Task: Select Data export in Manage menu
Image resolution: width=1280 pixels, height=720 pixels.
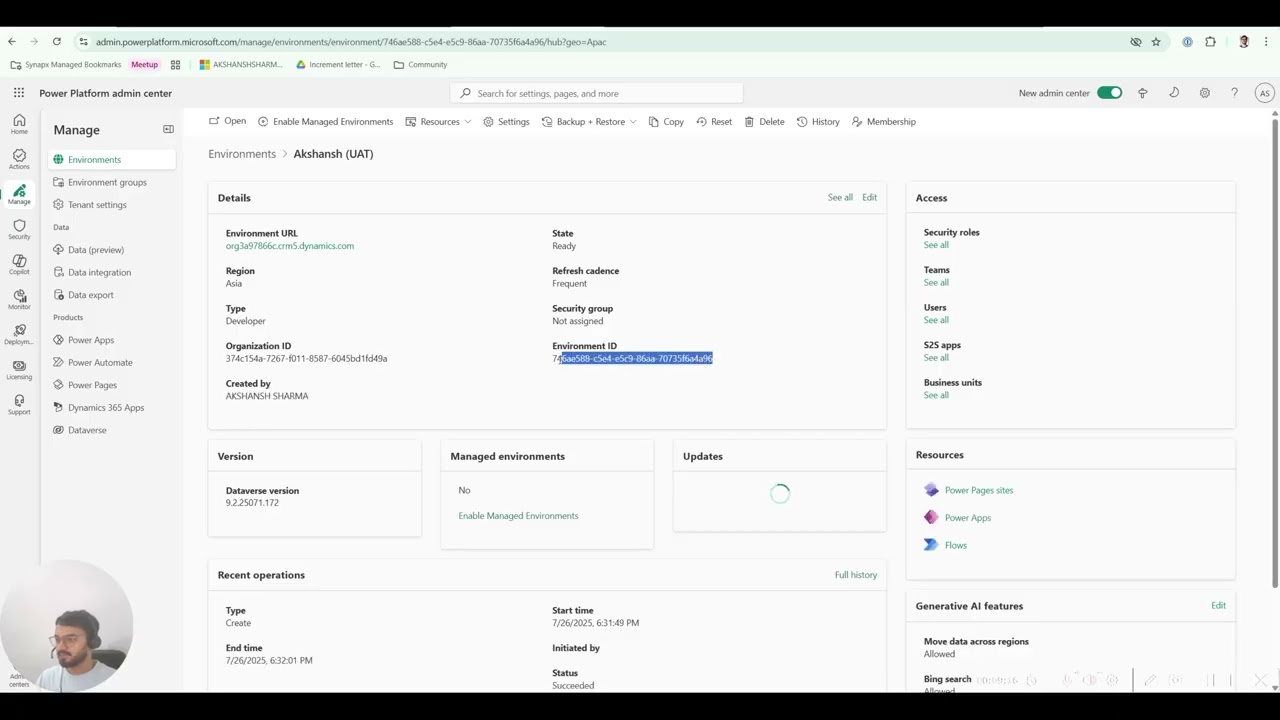Action: (x=112, y=295)
